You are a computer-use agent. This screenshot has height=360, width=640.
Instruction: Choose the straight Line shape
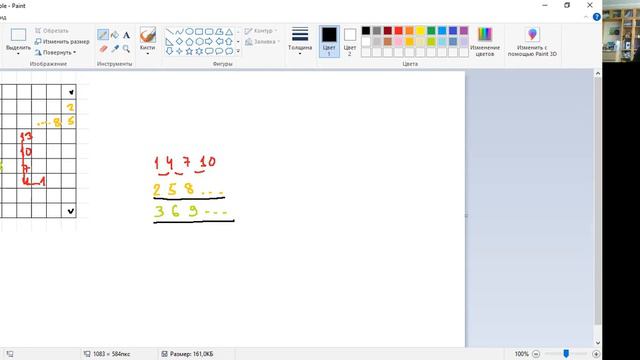169,31
